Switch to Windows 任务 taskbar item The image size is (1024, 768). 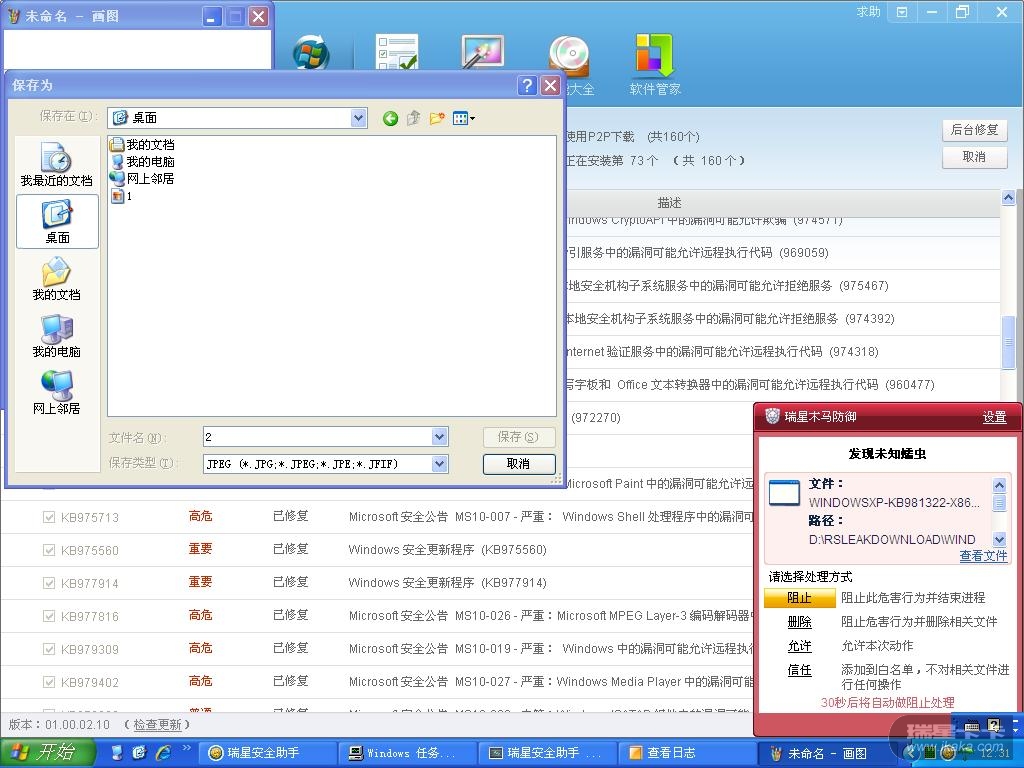point(407,753)
